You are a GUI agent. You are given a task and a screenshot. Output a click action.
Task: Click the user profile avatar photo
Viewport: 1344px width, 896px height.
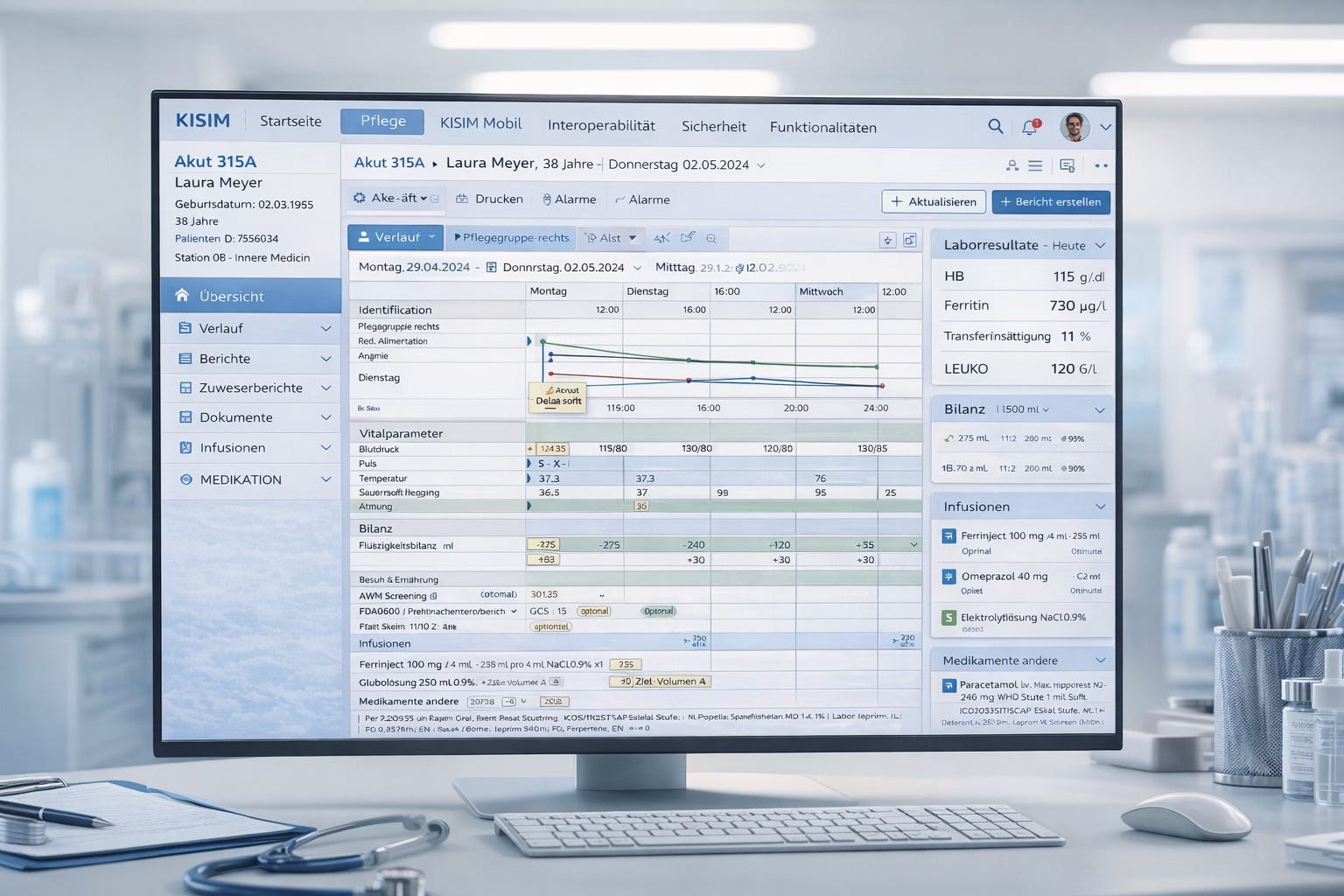tap(1074, 127)
